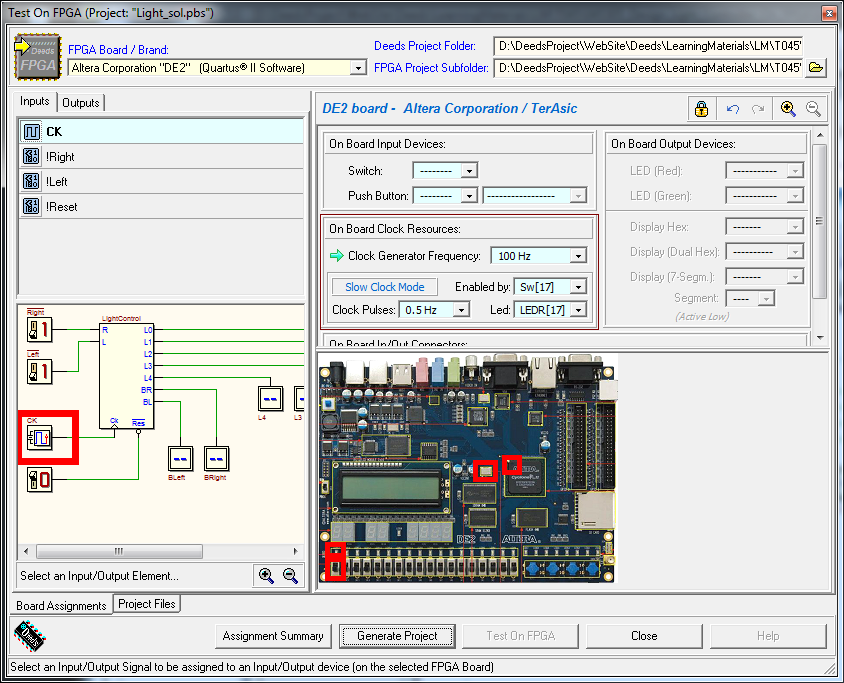Click the schematic horizontal scrollbar thumb
844x683 pixels.
point(119,551)
